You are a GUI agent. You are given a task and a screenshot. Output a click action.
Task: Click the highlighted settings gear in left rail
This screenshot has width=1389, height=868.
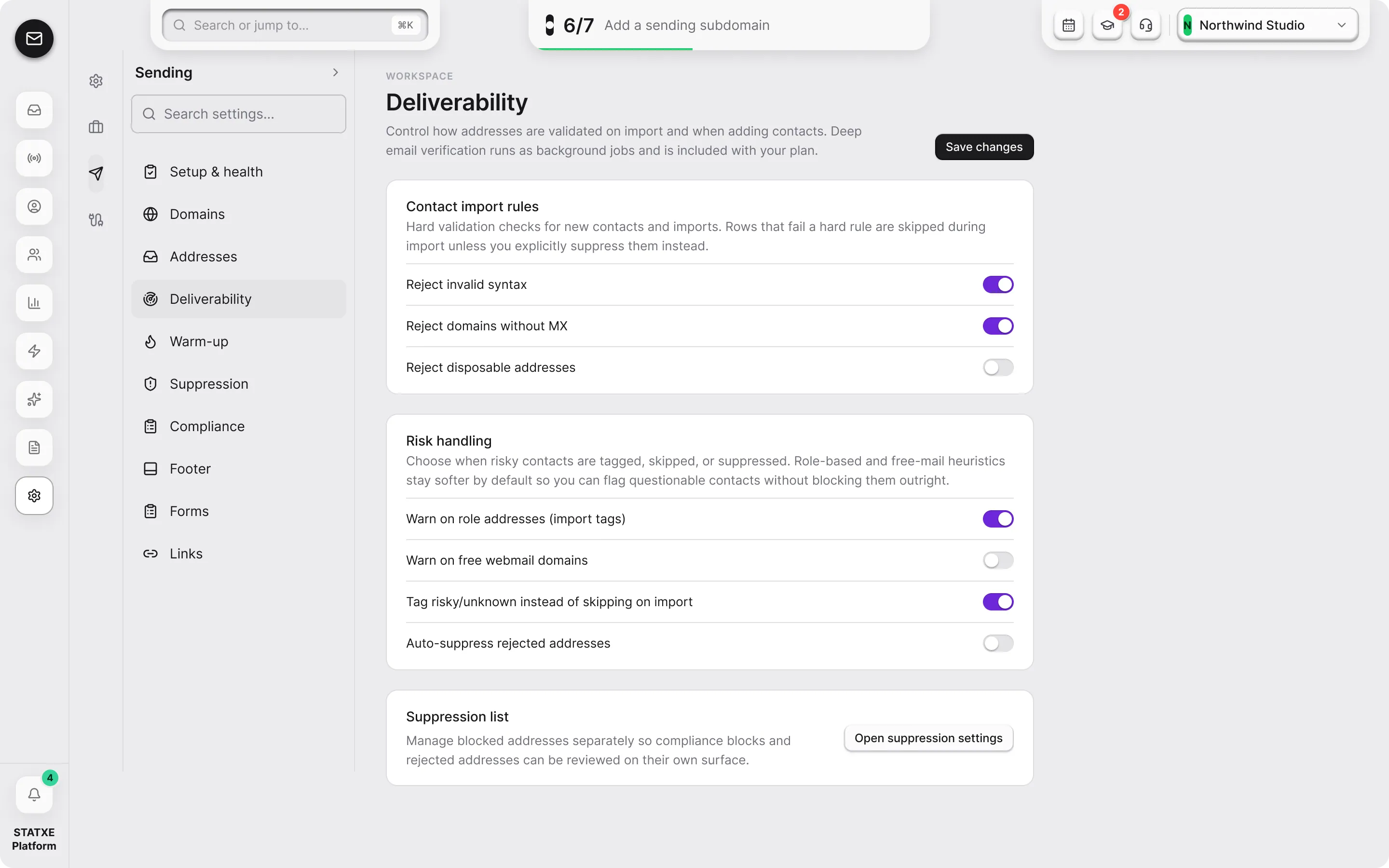pos(34,495)
